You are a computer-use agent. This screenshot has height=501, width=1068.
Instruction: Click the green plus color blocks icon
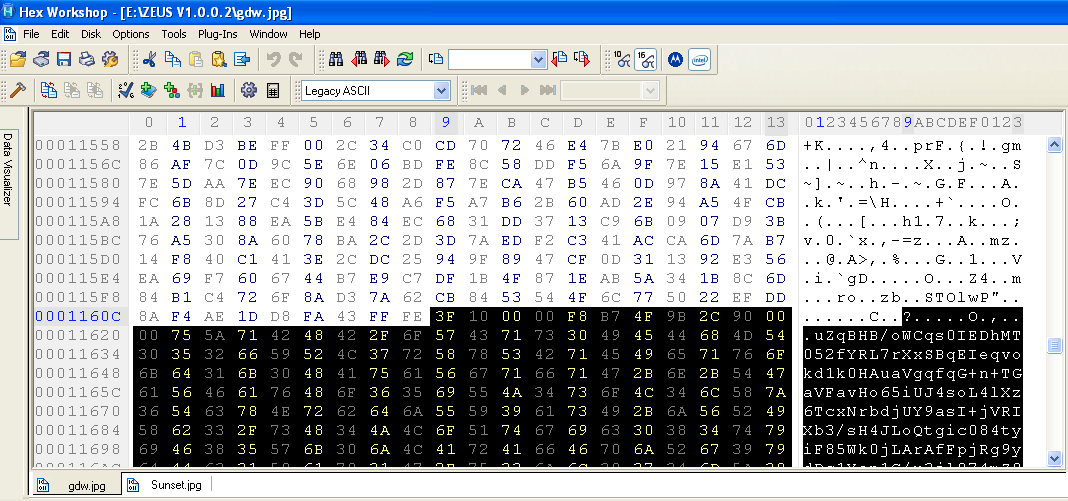172,90
